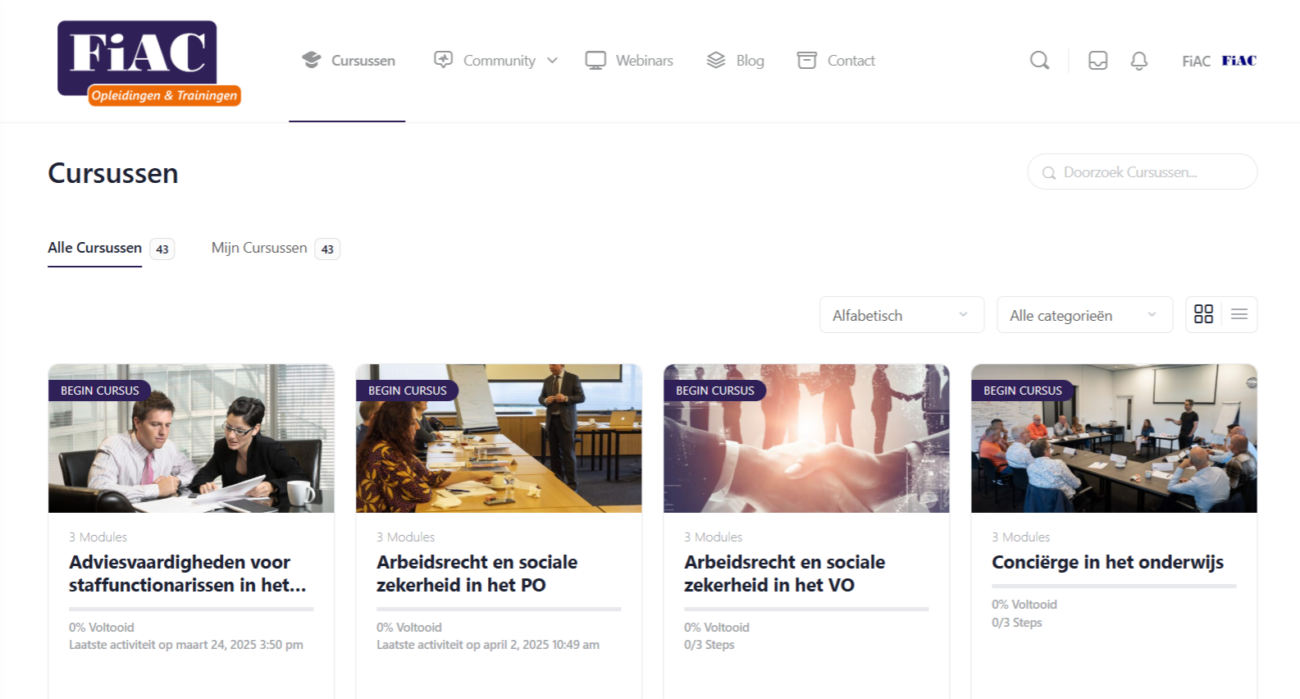The image size is (1300, 699).
Task: Open the Alfabetisch sorting dropdown
Action: [x=900, y=314]
